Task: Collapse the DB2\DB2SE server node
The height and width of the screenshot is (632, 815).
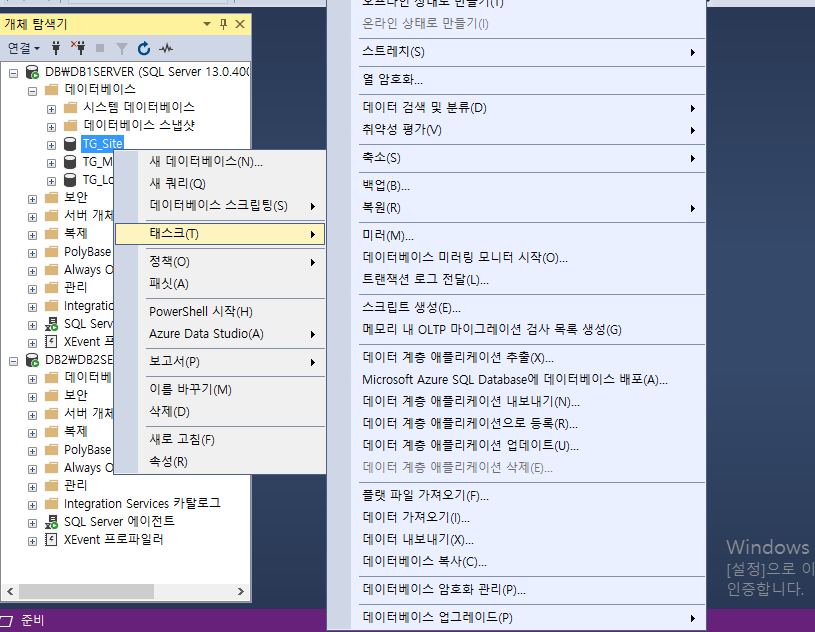Action: click(x=14, y=361)
